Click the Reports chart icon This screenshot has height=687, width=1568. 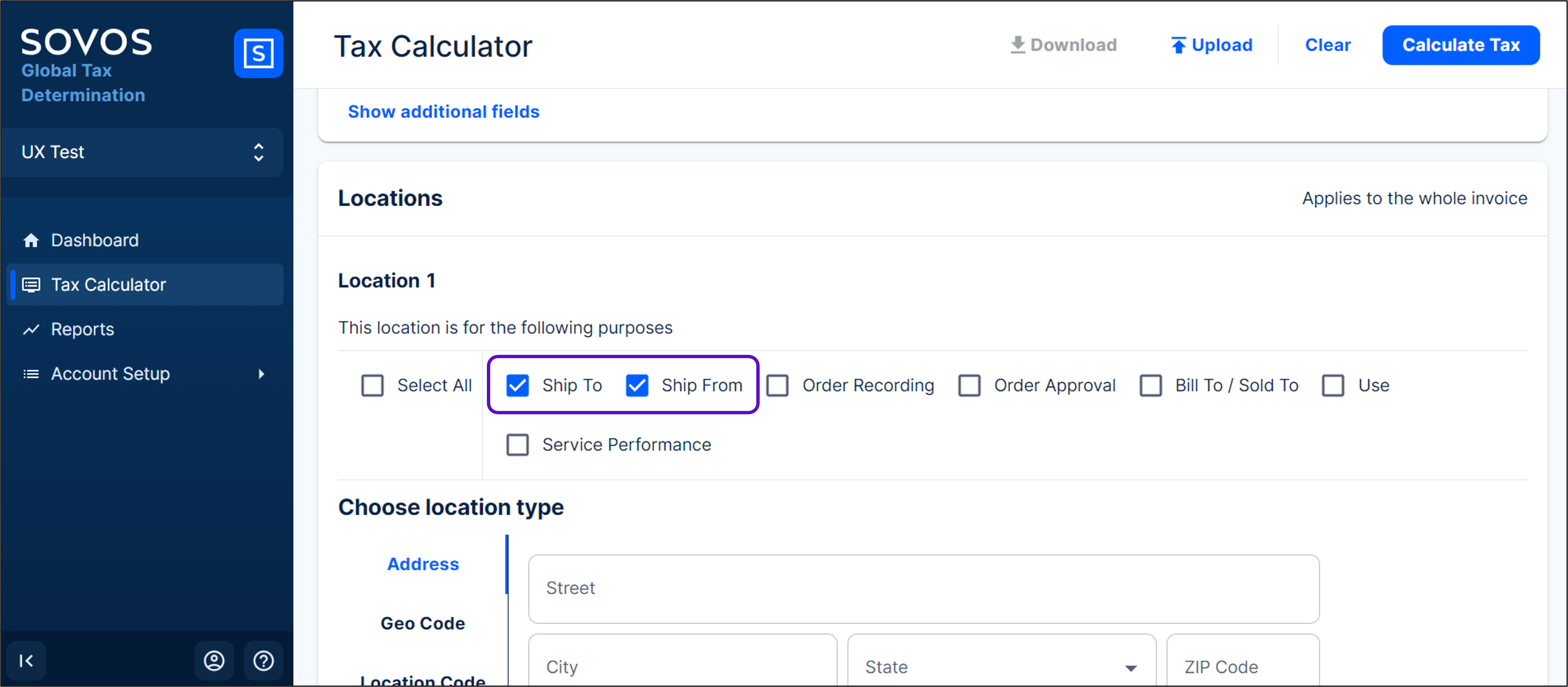[31, 329]
